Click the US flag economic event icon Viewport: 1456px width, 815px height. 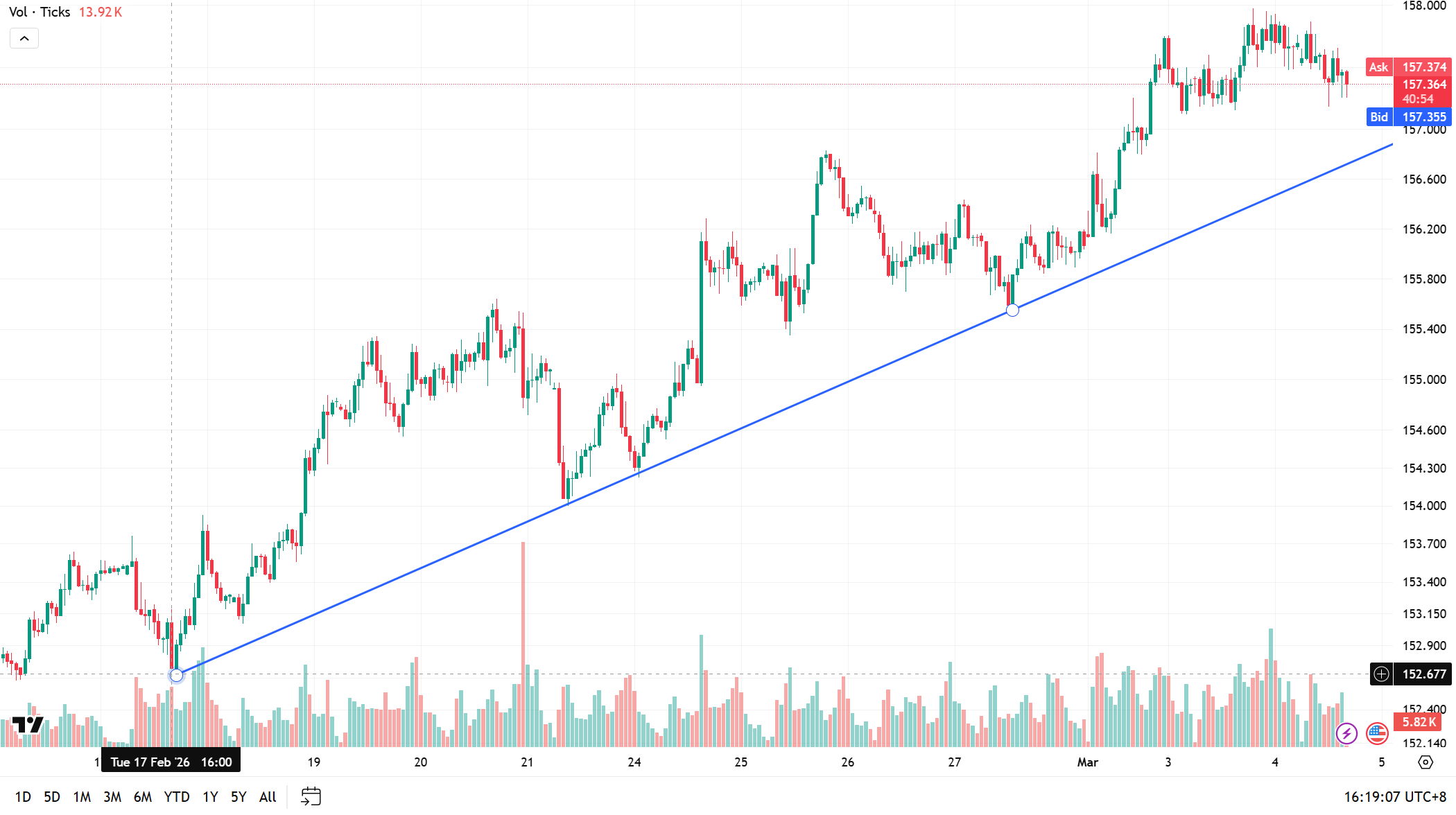pyautogui.click(x=1377, y=733)
